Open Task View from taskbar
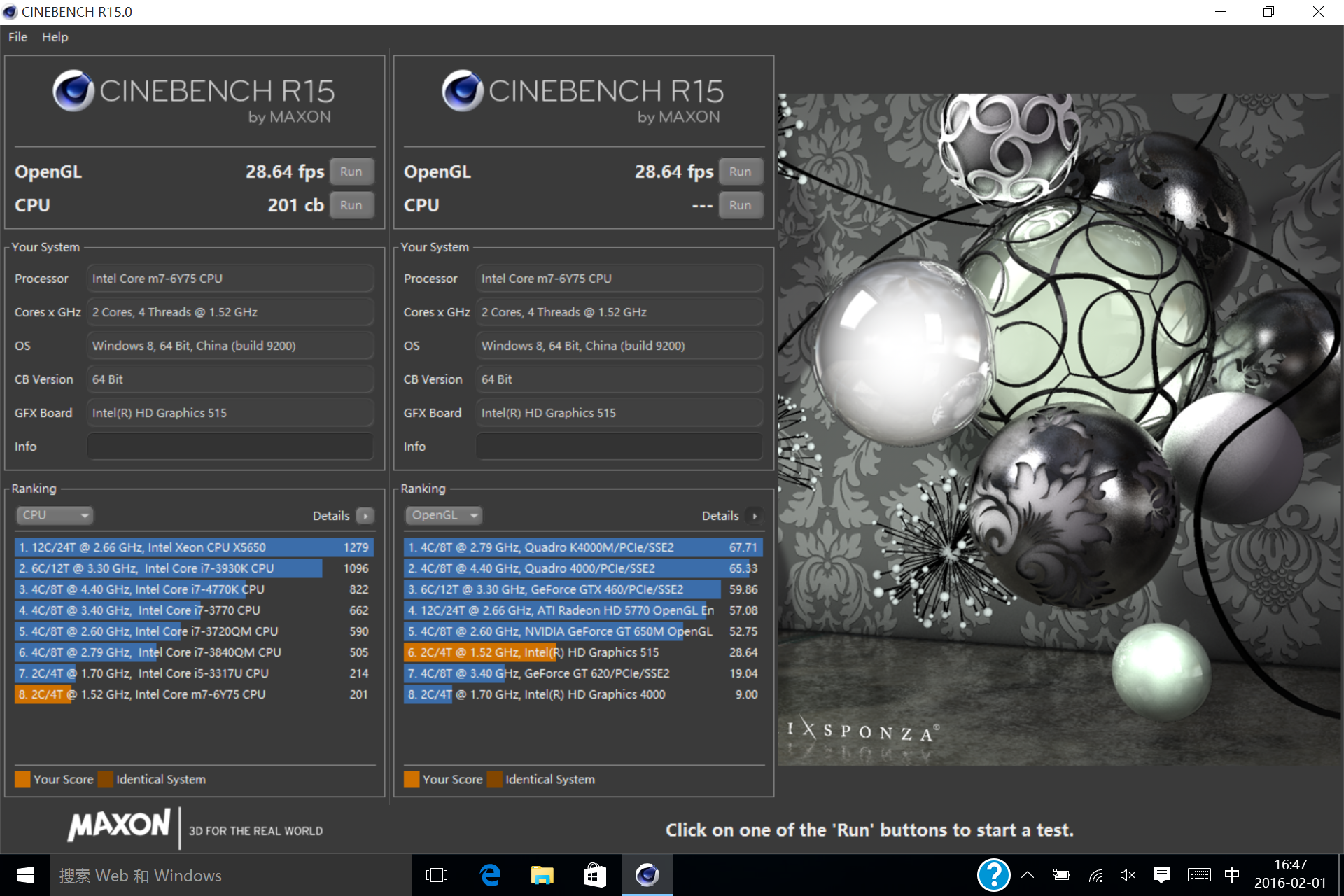 pos(437,875)
